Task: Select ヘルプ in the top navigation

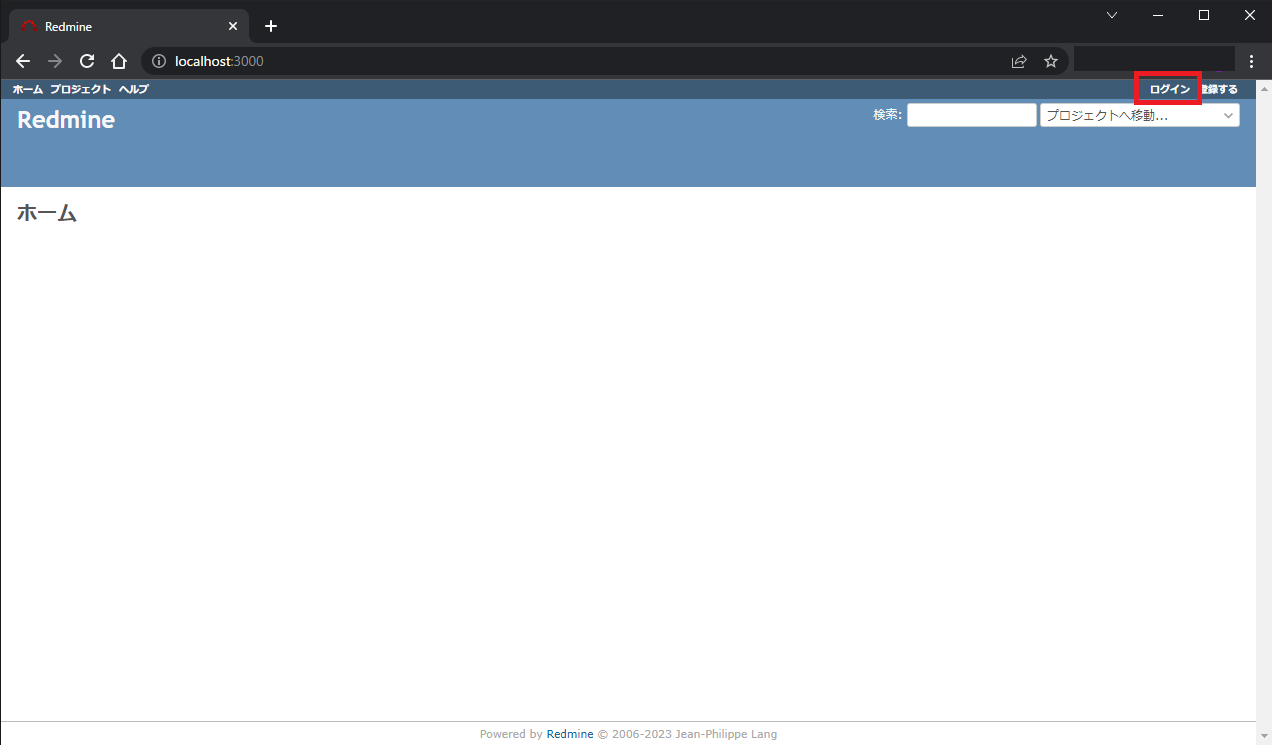Action: [133, 89]
